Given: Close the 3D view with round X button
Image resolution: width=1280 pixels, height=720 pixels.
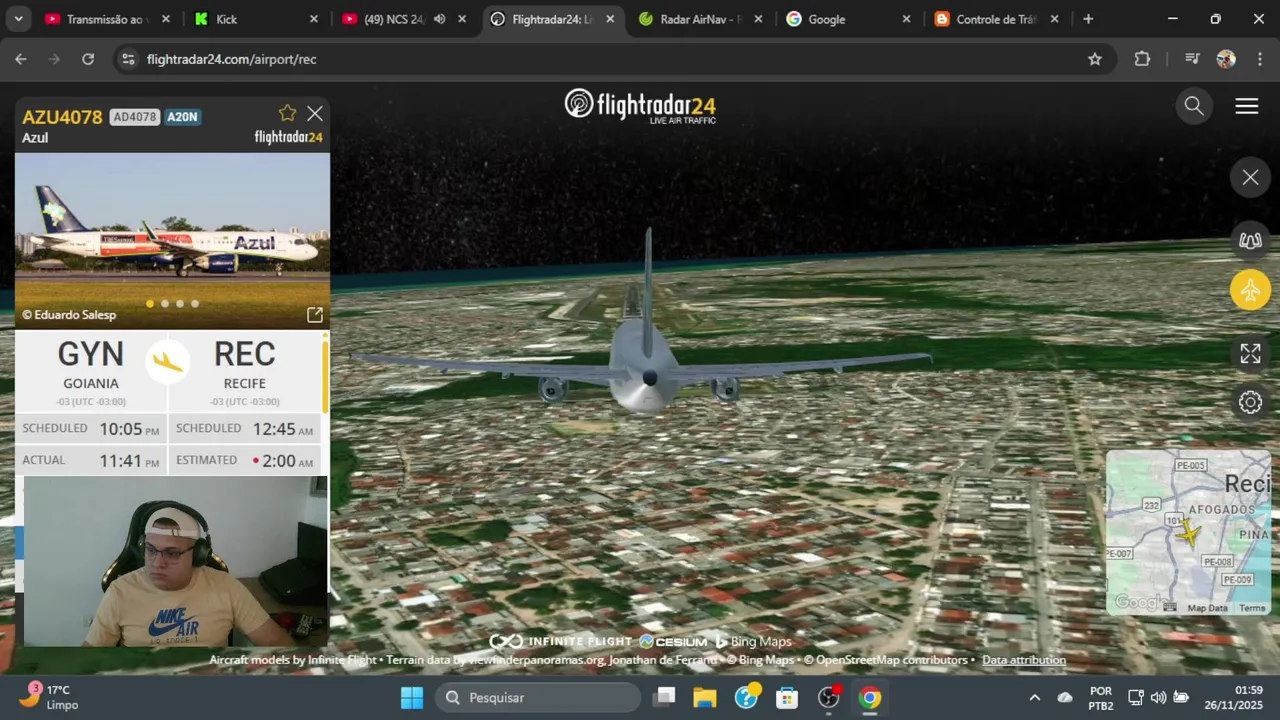Looking at the screenshot, I should pos(1250,178).
